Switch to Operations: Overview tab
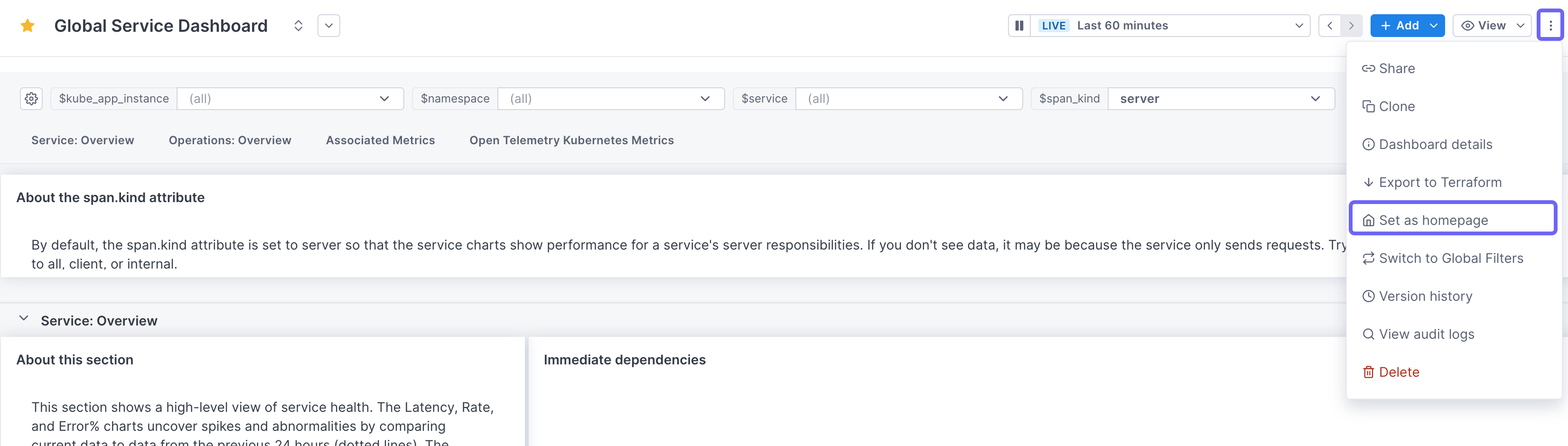Screen dimensions: 1568x446 coord(230,140)
